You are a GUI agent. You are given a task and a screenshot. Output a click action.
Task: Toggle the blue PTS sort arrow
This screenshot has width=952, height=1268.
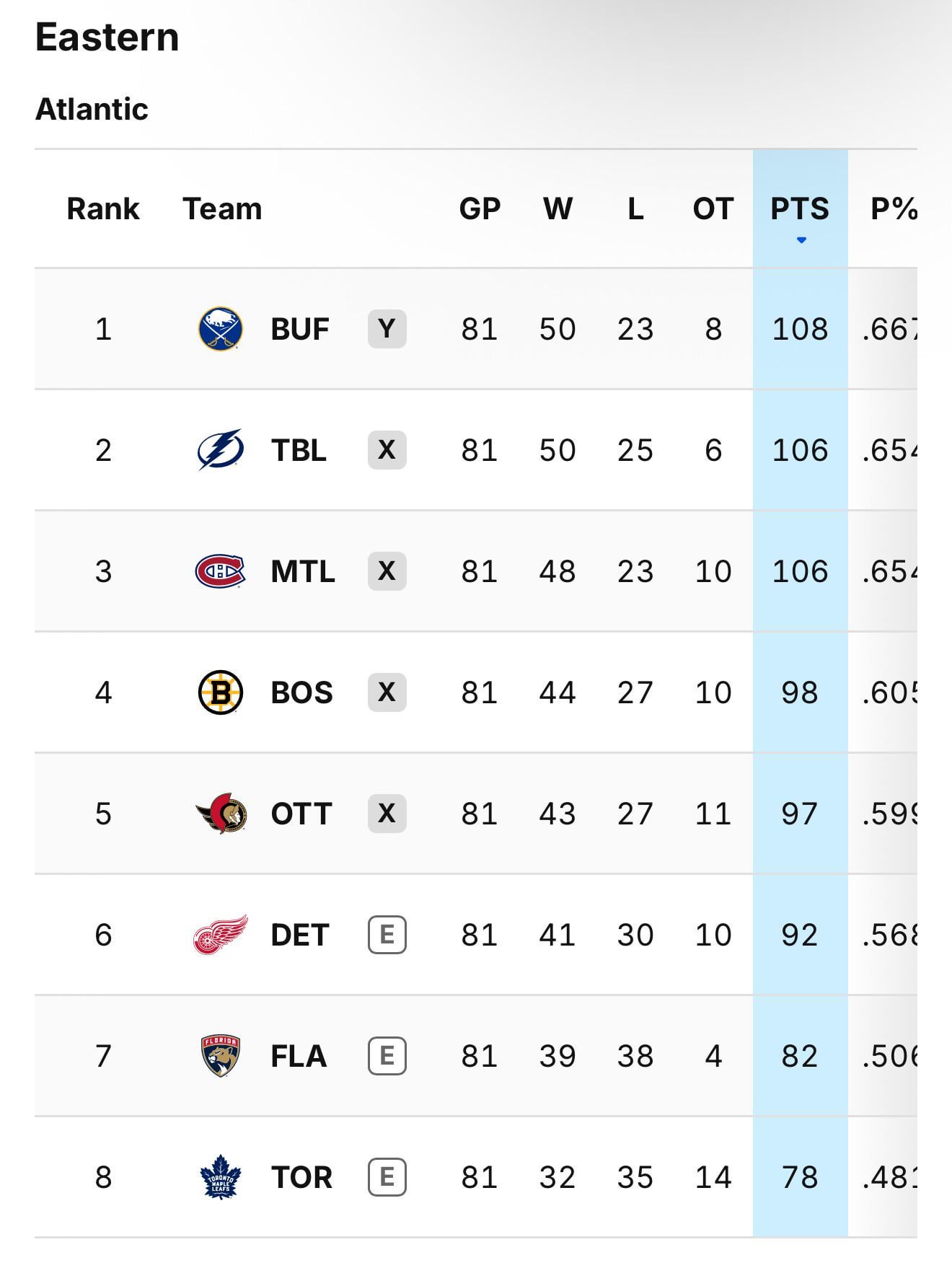coord(801,240)
